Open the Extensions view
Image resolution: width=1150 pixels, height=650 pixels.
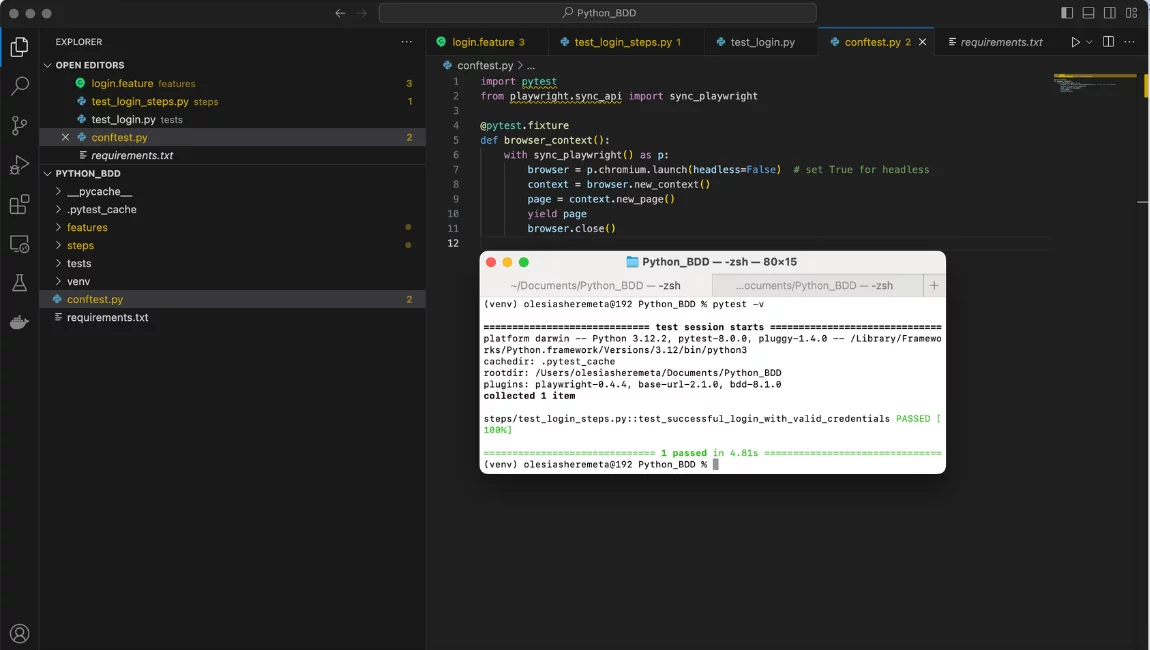pyautogui.click(x=19, y=205)
